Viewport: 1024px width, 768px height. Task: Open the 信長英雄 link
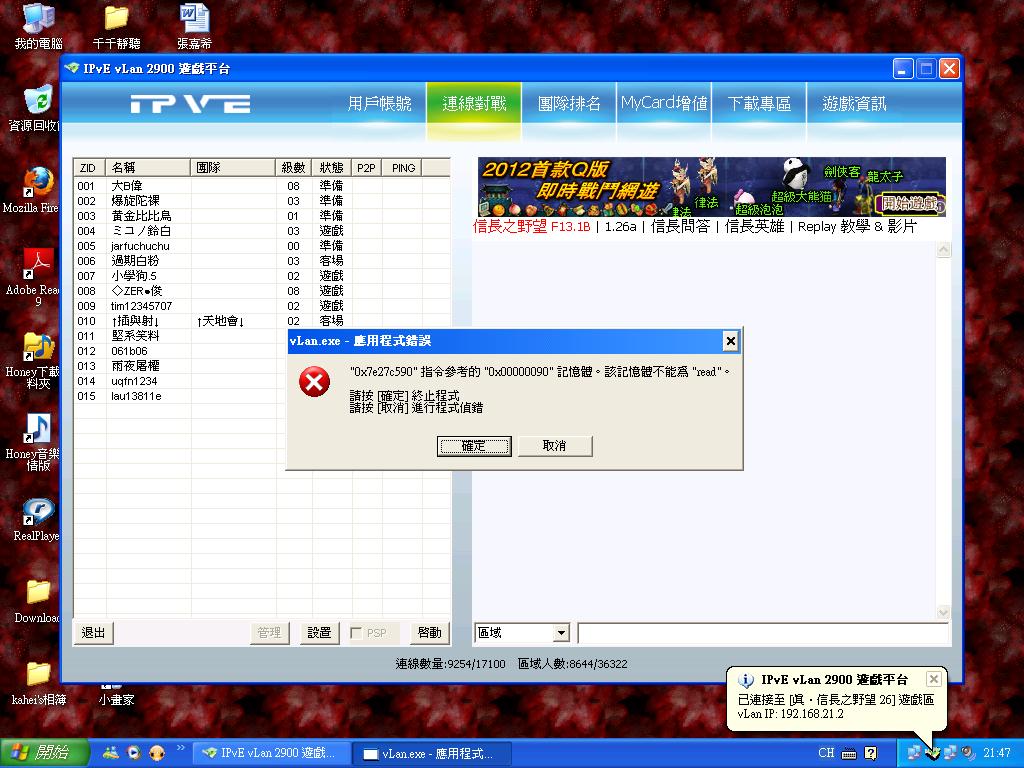[x=754, y=227]
